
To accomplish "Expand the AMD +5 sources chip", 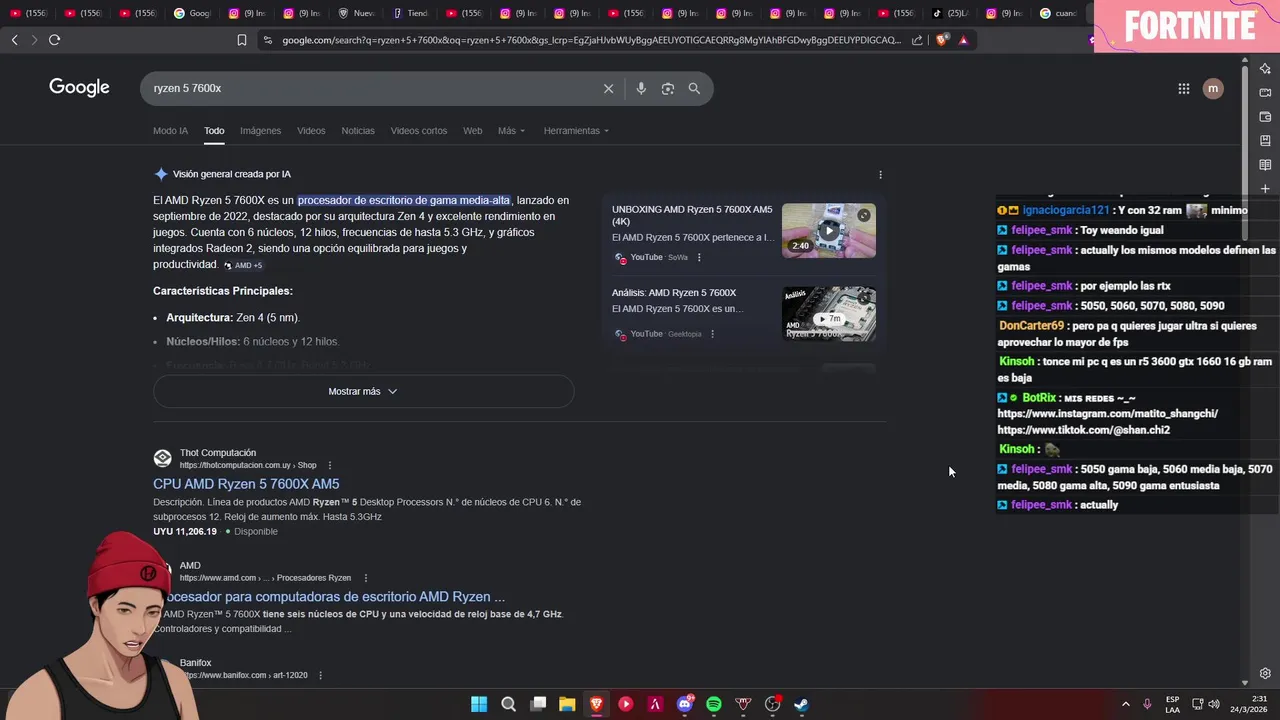I will [x=243, y=265].
